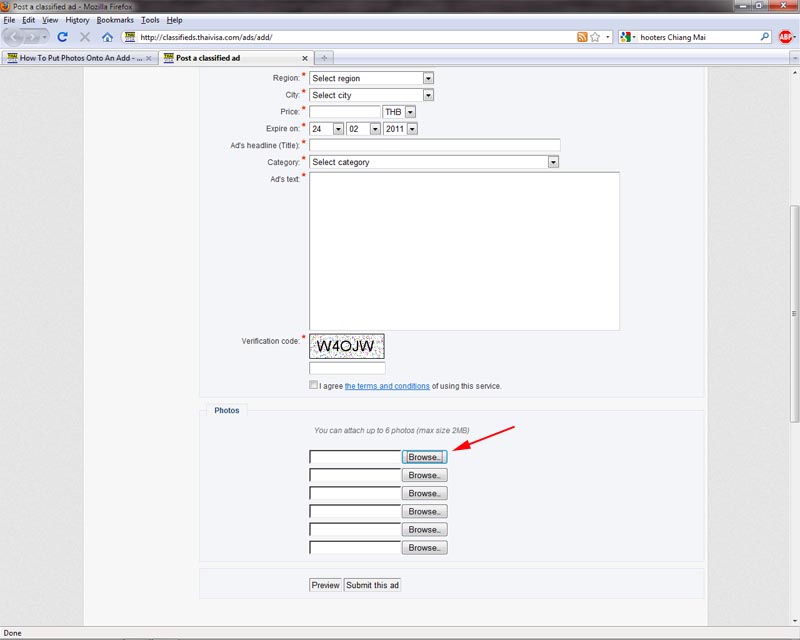Click the Reload page icon
The image size is (800, 640).
point(62,37)
